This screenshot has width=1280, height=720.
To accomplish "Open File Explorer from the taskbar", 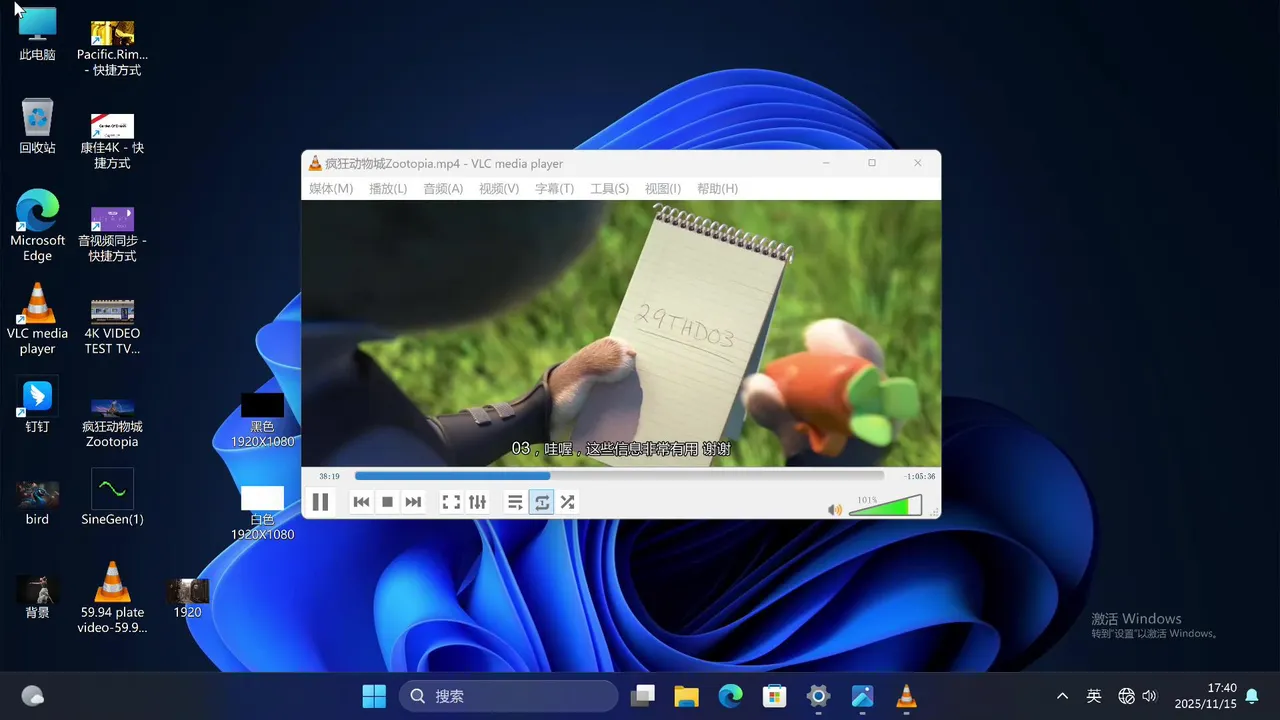I will click(686, 696).
